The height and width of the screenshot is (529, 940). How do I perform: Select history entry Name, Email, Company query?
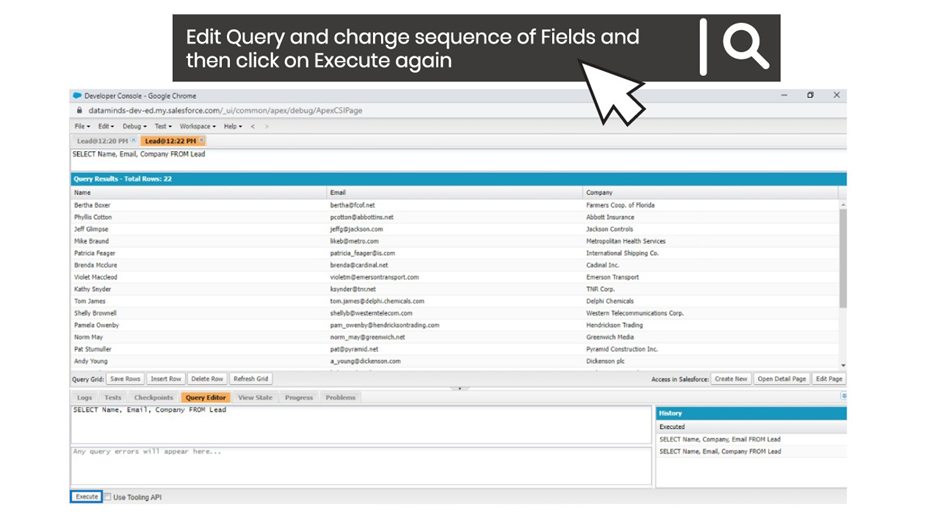pyautogui.click(x=751, y=452)
